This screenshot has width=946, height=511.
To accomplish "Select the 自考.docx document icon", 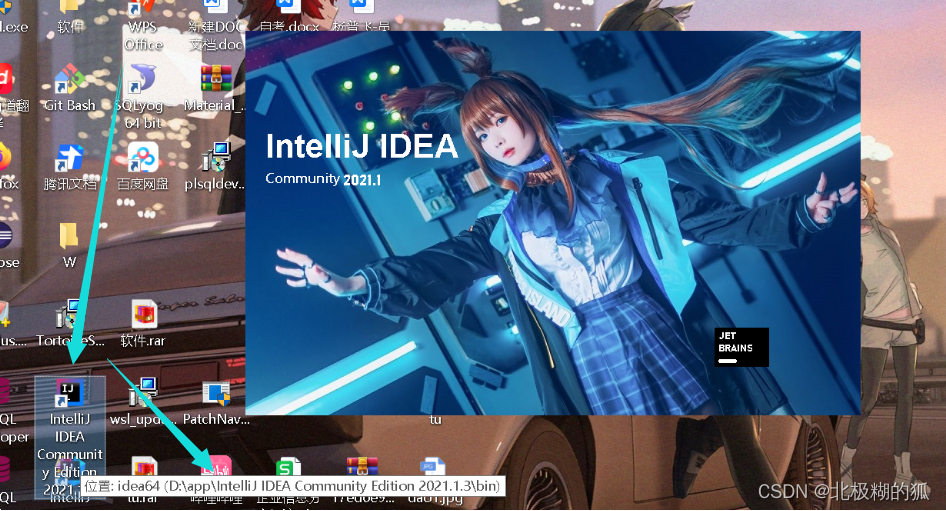I will click(288, 16).
